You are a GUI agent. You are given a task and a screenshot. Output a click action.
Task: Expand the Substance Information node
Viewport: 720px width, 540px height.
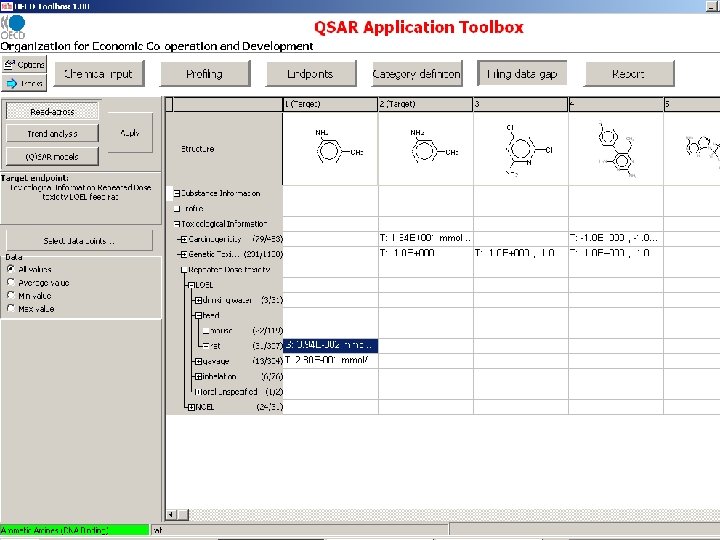[177, 193]
